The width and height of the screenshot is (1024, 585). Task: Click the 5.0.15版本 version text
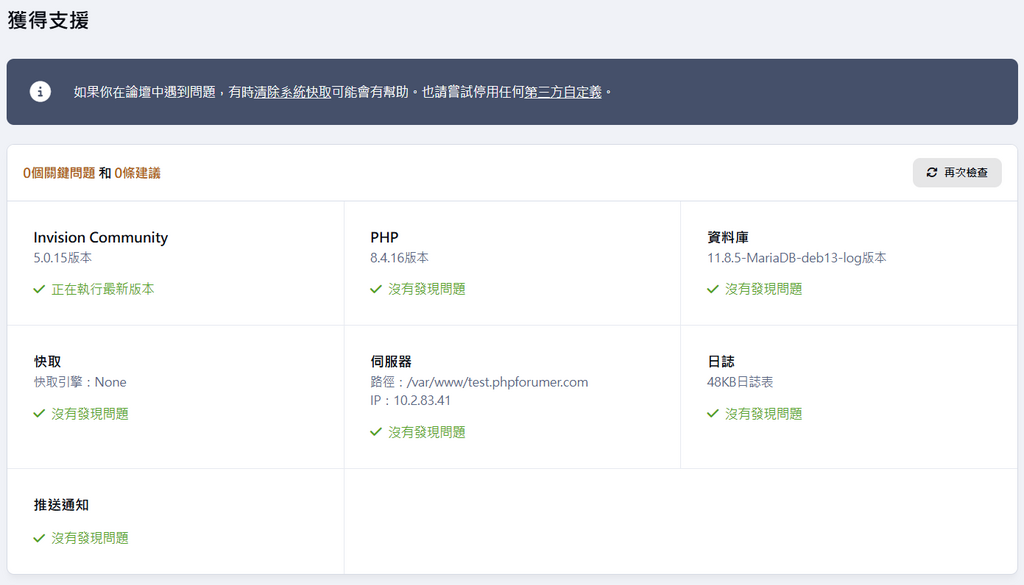pyautogui.click(x=62, y=258)
